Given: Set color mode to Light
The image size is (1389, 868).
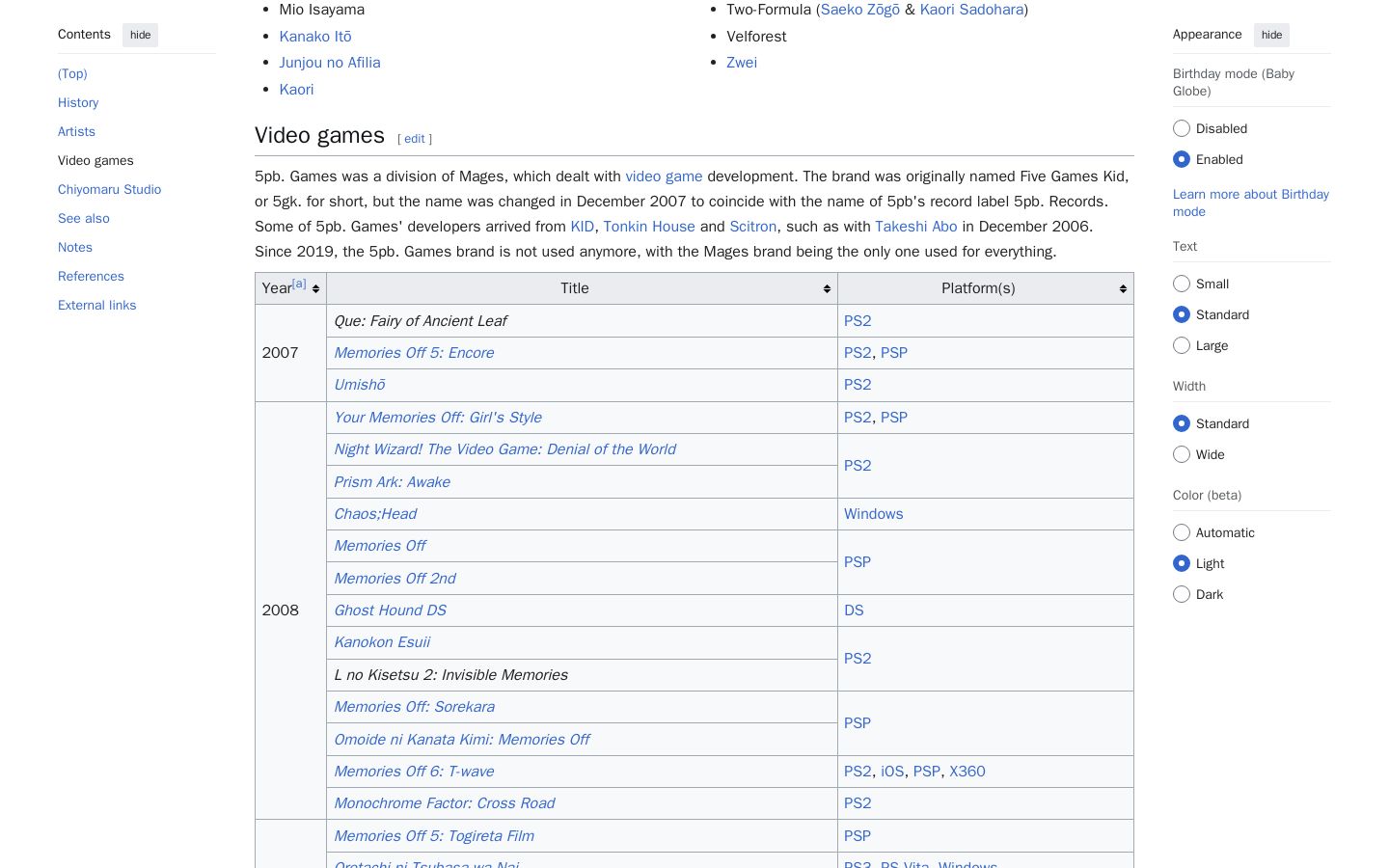Looking at the screenshot, I should click(1182, 563).
